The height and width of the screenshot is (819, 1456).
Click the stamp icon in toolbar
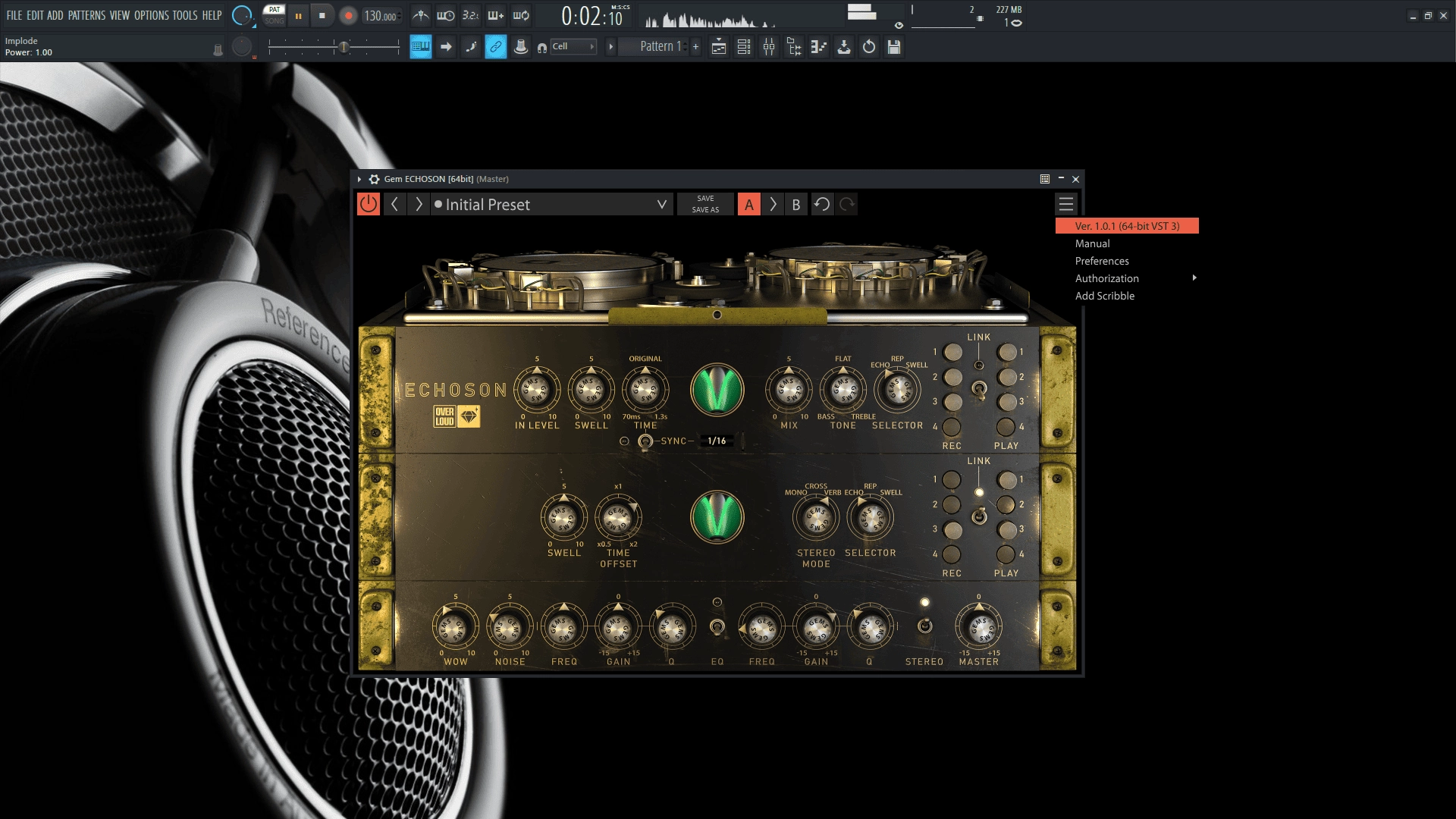[521, 47]
